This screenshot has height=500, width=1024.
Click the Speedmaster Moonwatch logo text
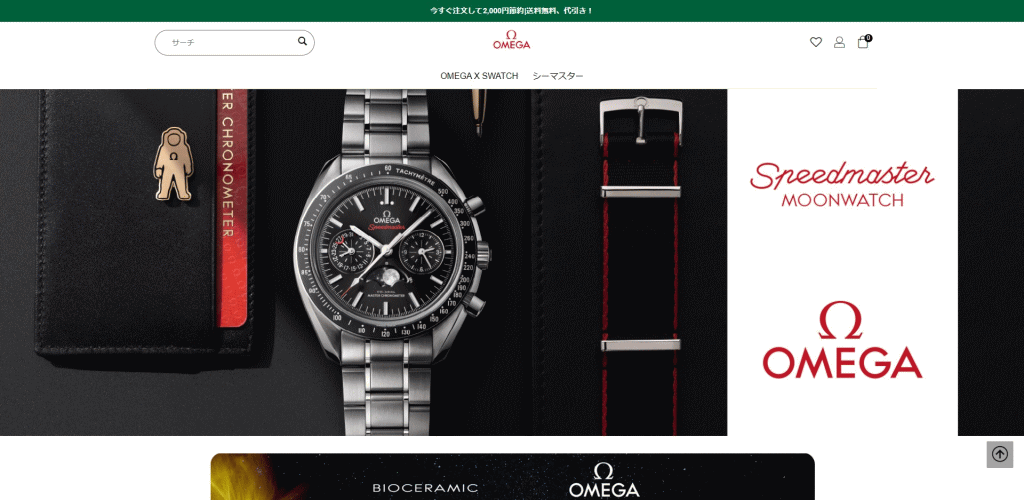click(842, 185)
